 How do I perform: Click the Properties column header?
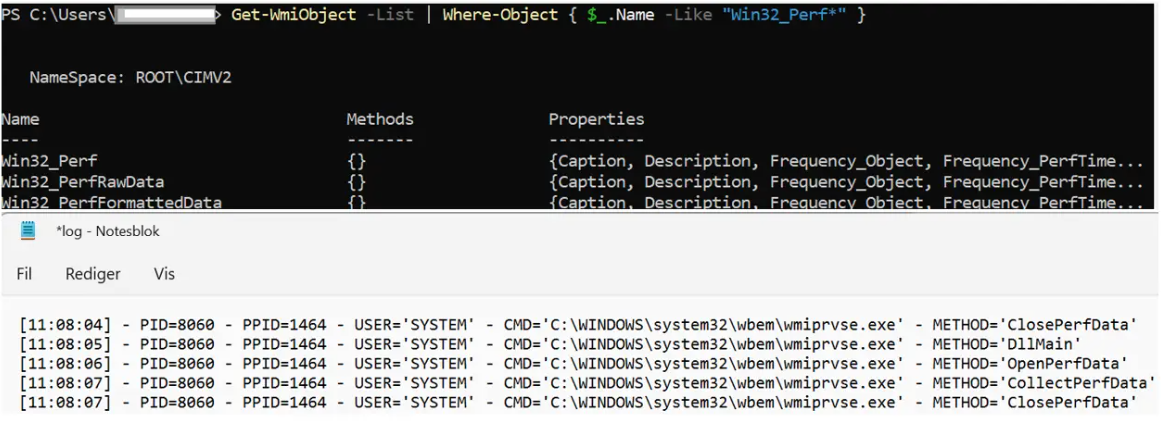596,119
